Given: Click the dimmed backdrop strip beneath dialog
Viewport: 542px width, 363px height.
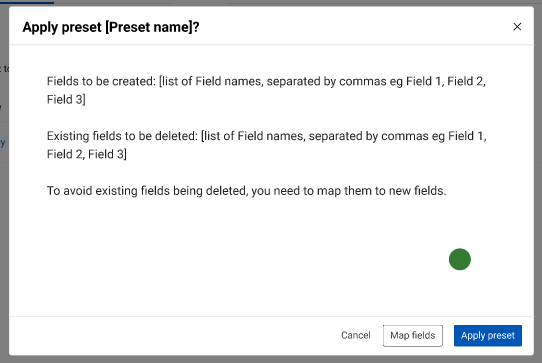Looking at the screenshot, I should (271, 360).
